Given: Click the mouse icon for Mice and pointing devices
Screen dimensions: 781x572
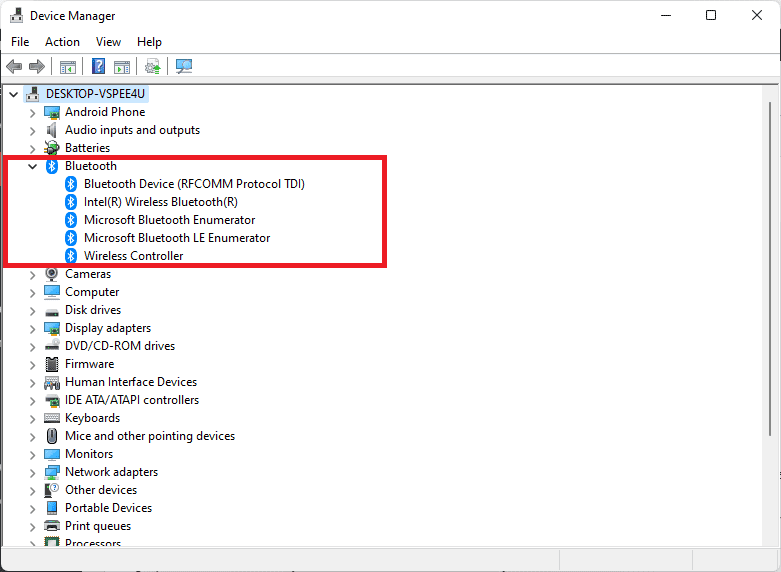Looking at the screenshot, I should pyautogui.click(x=52, y=436).
